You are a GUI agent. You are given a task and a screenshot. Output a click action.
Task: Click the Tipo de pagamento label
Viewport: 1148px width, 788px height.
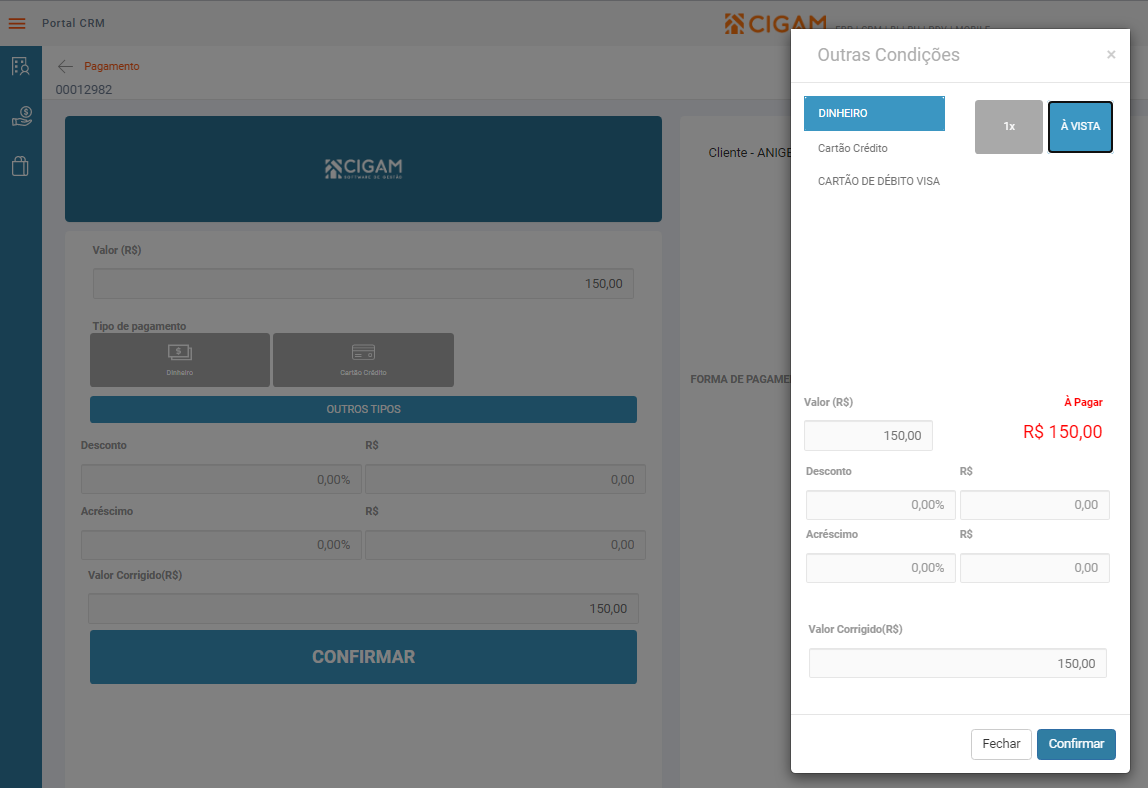139,326
